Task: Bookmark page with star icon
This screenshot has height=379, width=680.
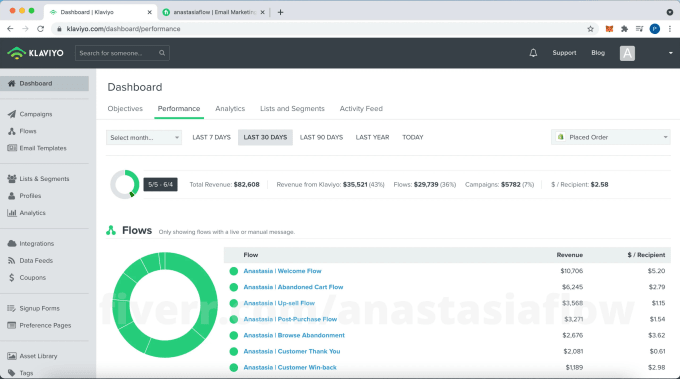Action: point(590,29)
